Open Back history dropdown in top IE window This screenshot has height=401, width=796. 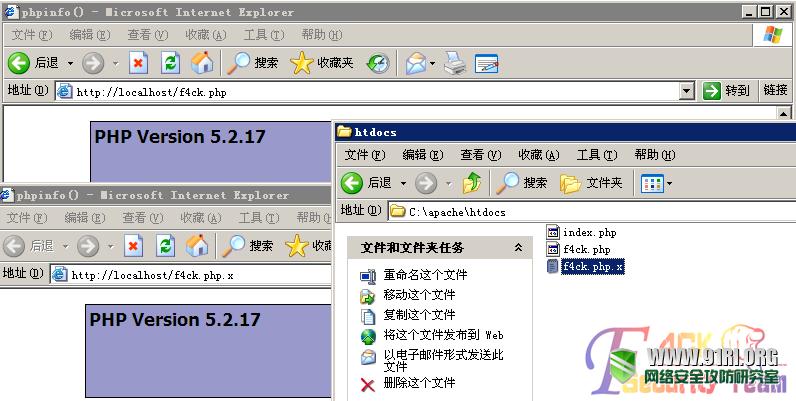[70, 63]
